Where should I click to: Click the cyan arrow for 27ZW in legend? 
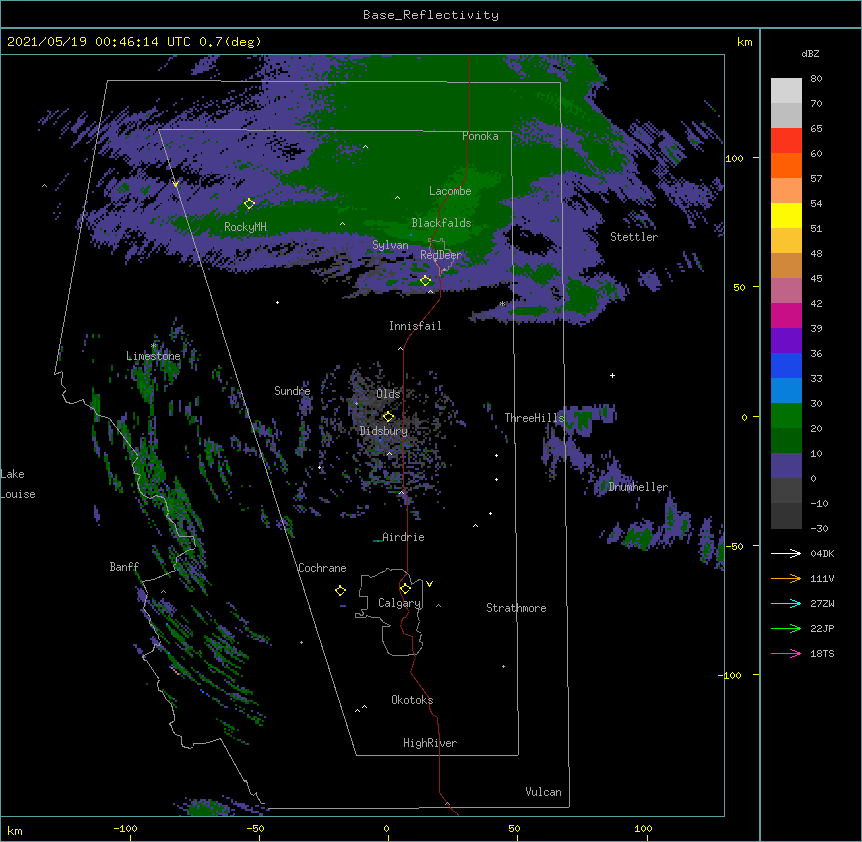click(x=786, y=603)
